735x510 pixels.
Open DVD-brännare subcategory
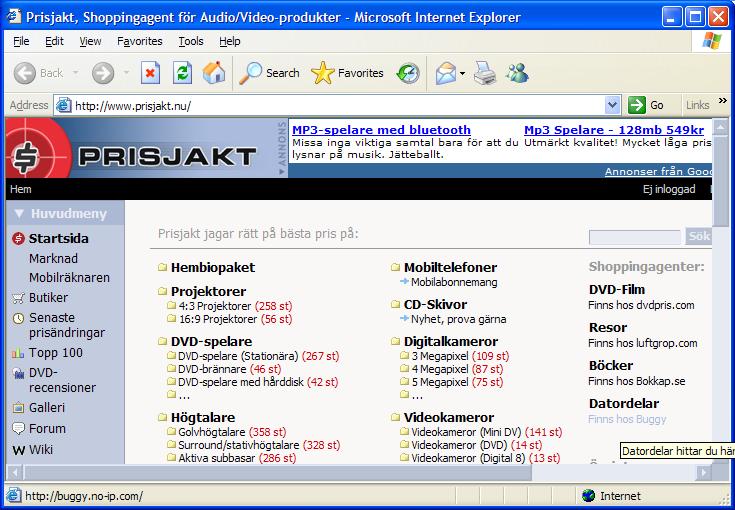coord(212,369)
